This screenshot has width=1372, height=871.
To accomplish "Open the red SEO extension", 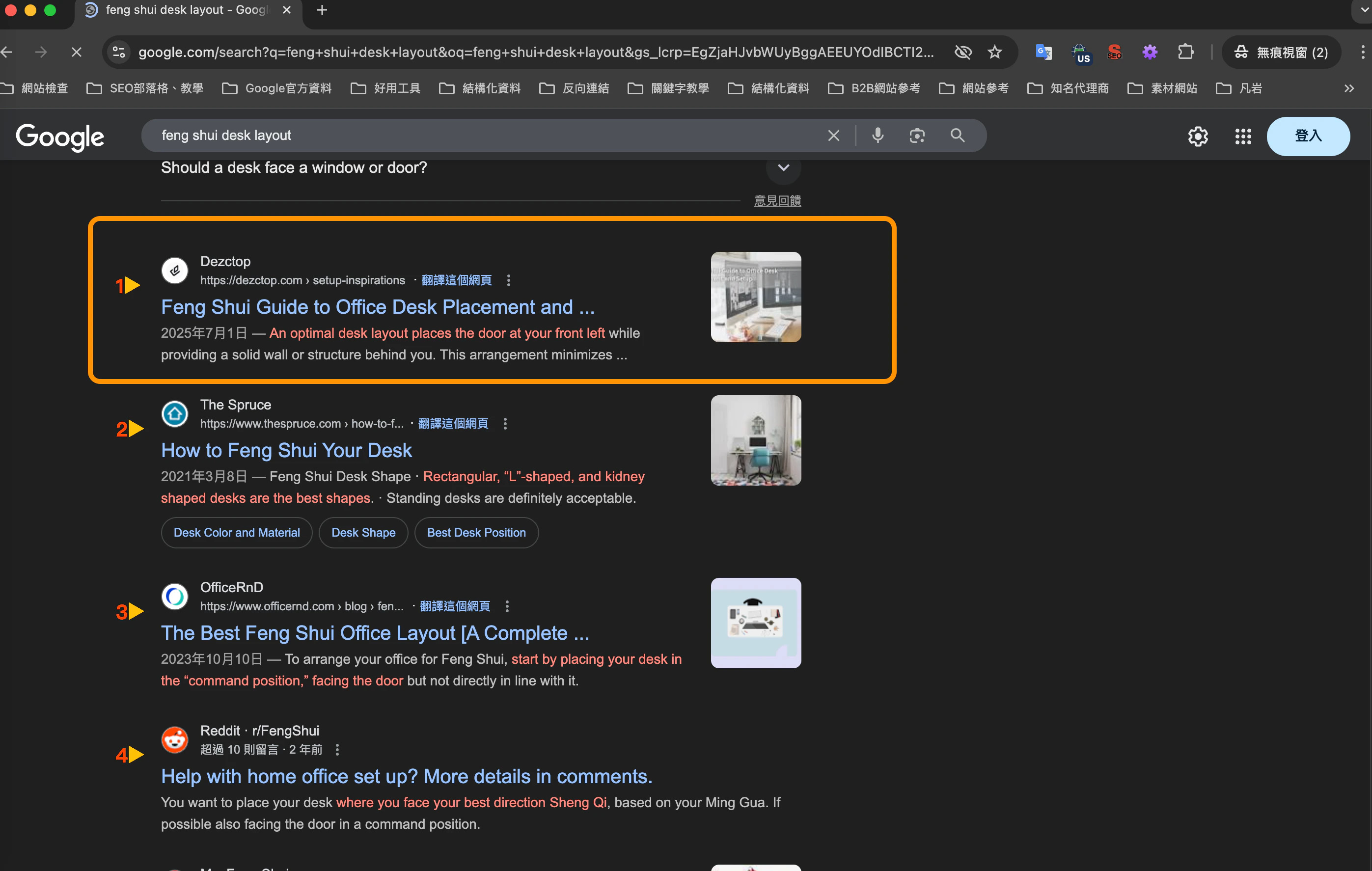I will (1115, 53).
